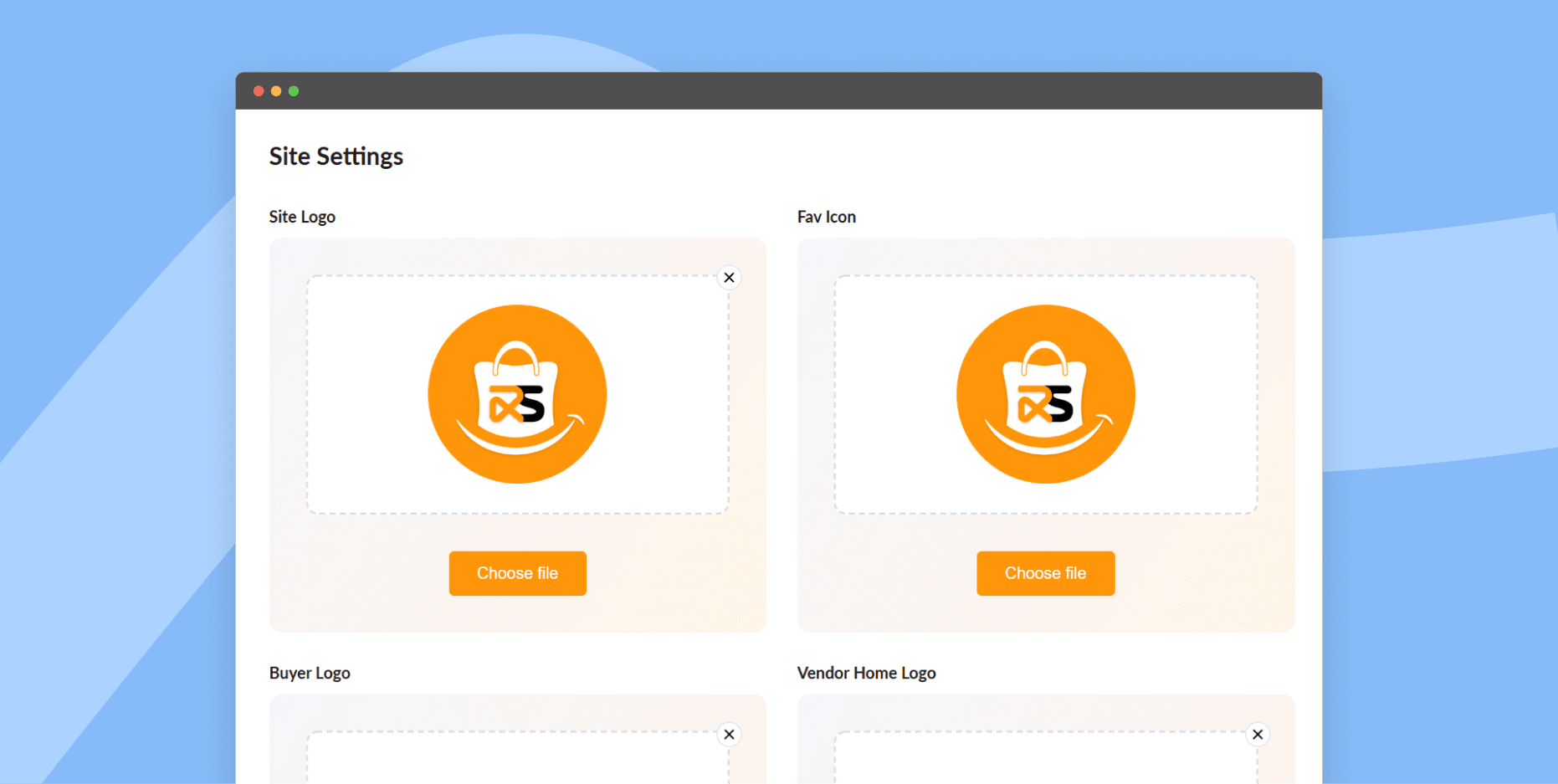
Task: Click the green window maximize dot
Action: (294, 91)
